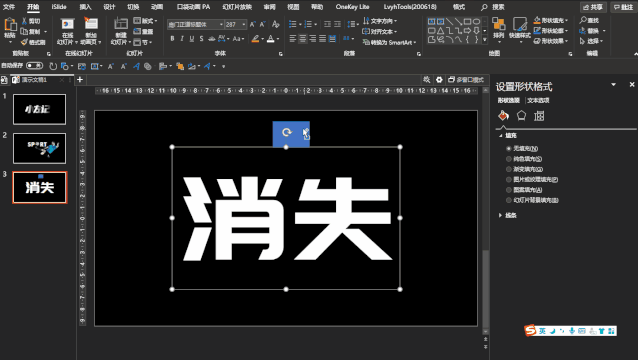Open format pane options dropdown arrow
The image size is (638, 360).
point(613,85)
